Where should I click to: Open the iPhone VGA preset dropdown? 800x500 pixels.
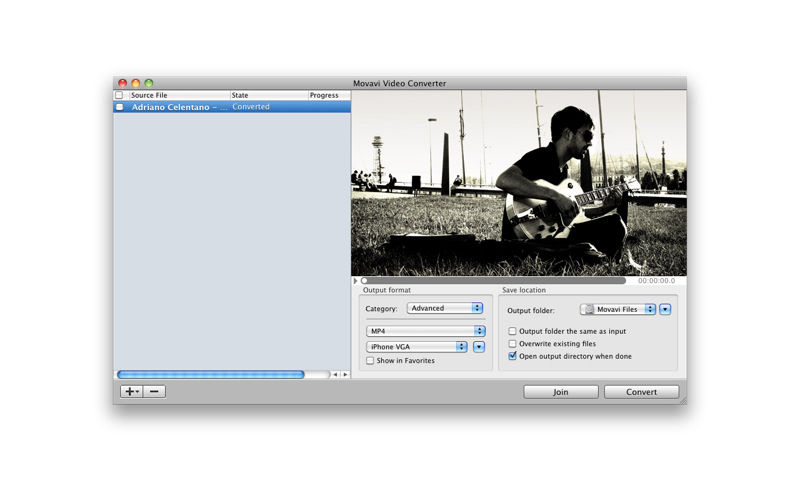coord(417,347)
